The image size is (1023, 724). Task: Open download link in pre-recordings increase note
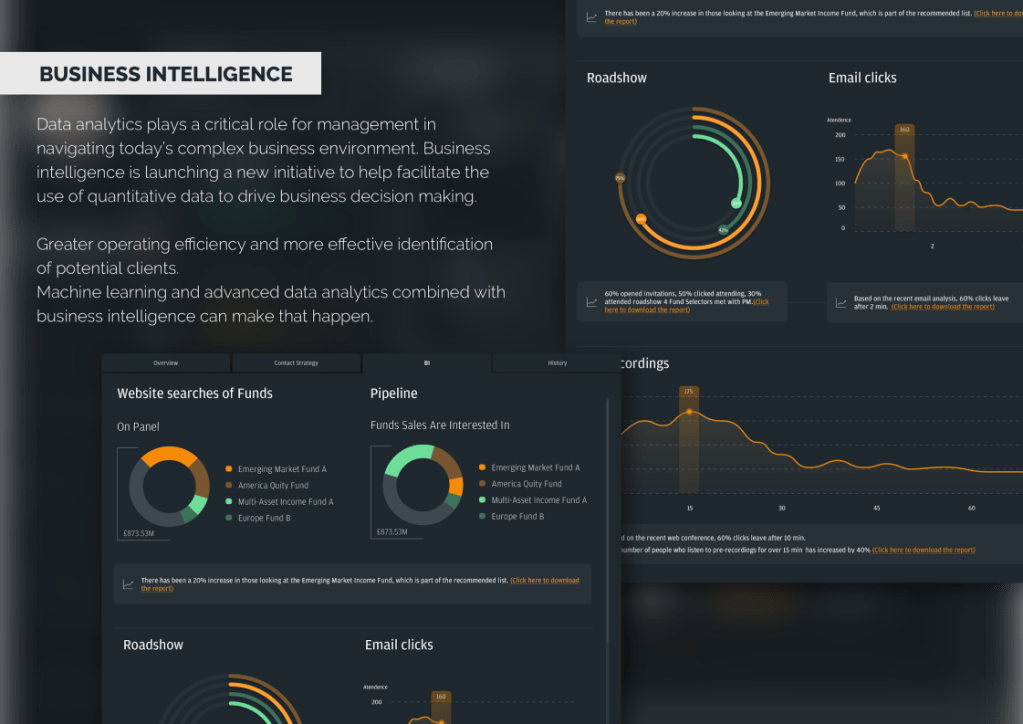tap(923, 550)
